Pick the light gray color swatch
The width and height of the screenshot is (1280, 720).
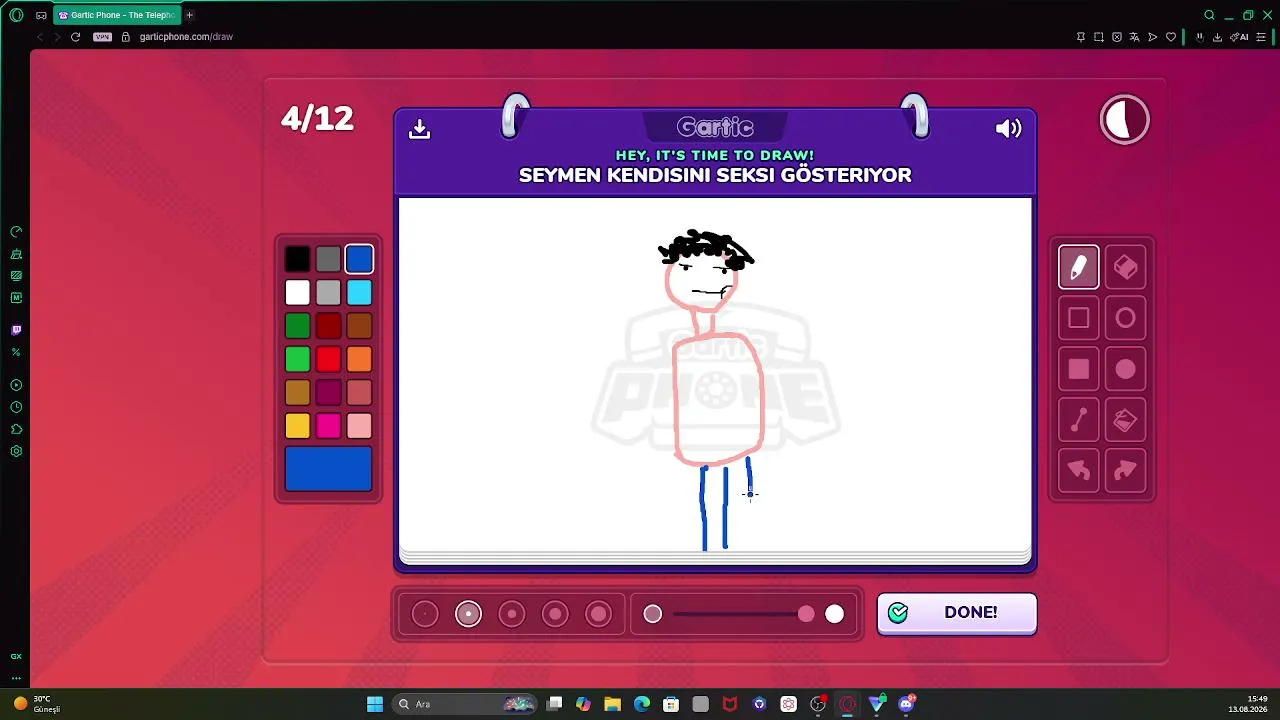point(328,292)
